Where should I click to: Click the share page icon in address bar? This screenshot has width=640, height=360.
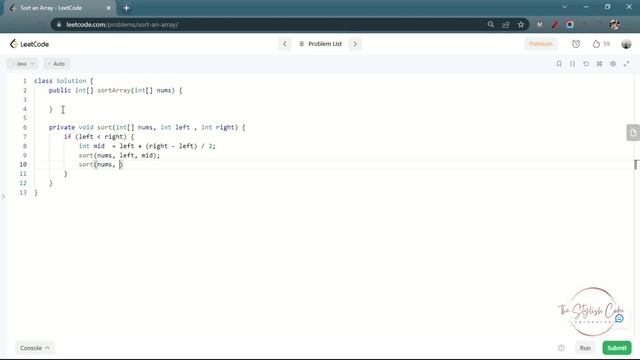506,24
